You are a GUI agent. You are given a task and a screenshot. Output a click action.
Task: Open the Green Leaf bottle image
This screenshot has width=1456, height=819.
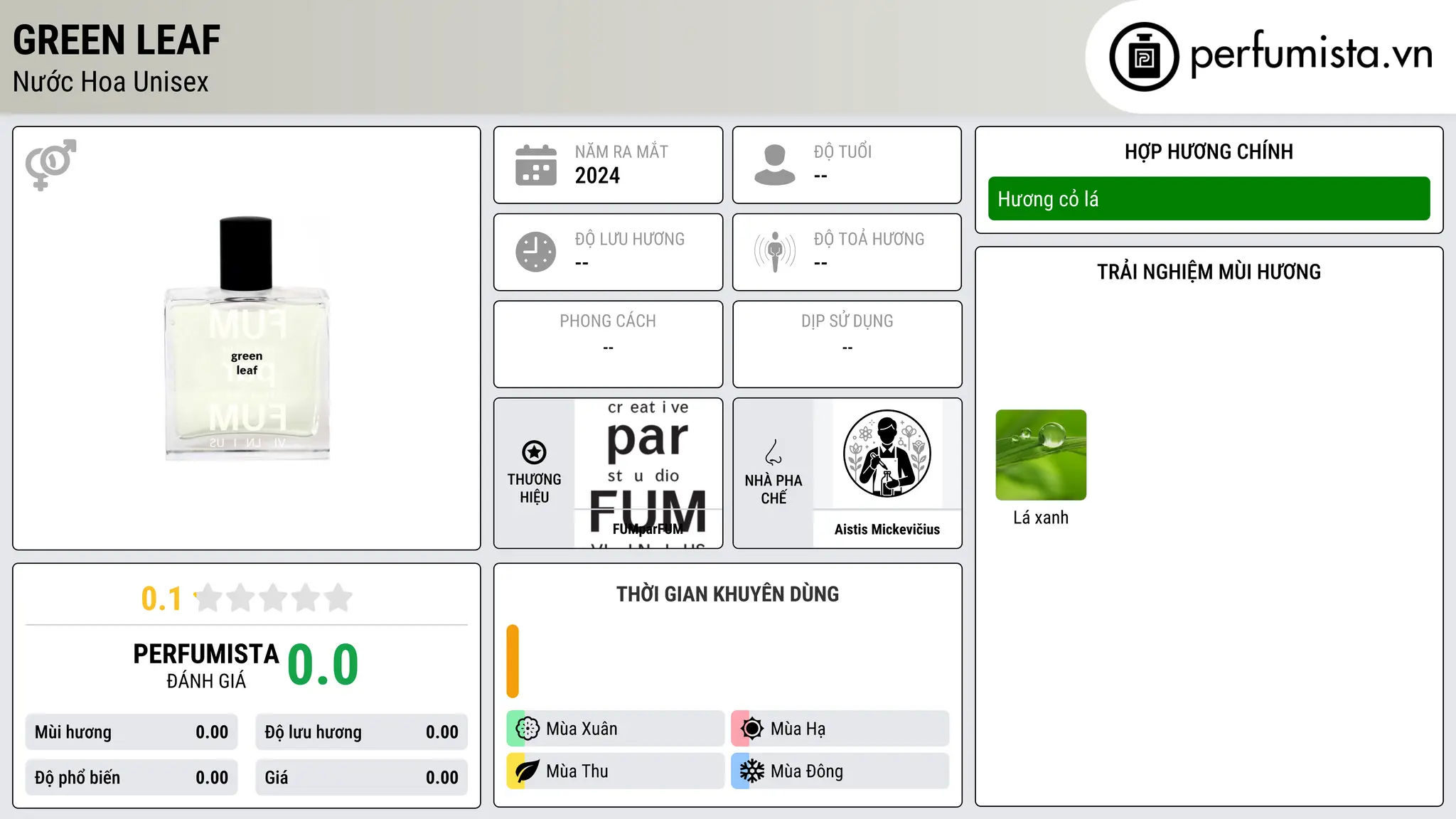pos(247,338)
